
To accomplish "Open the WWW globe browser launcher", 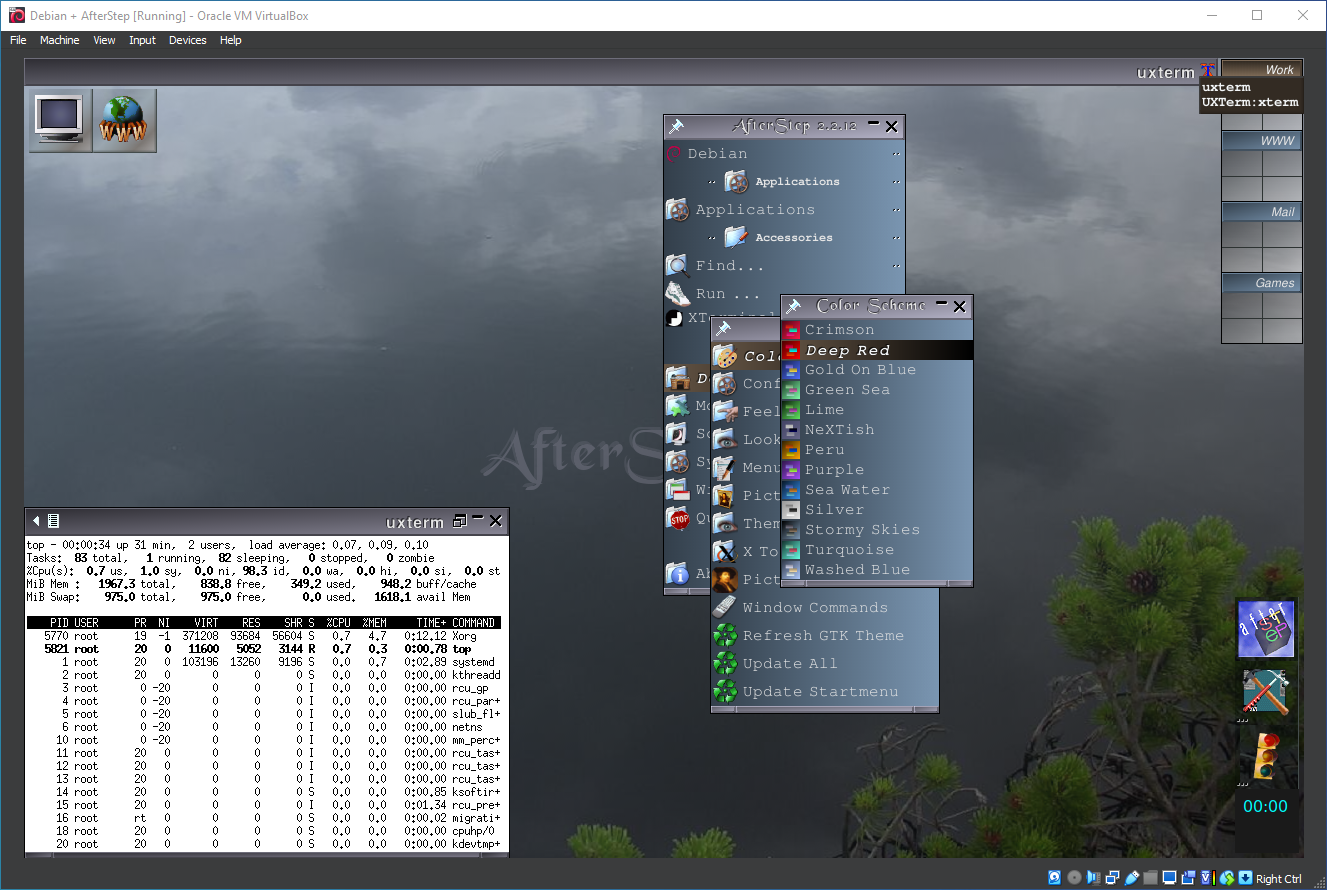I will click(x=124, y=120).
